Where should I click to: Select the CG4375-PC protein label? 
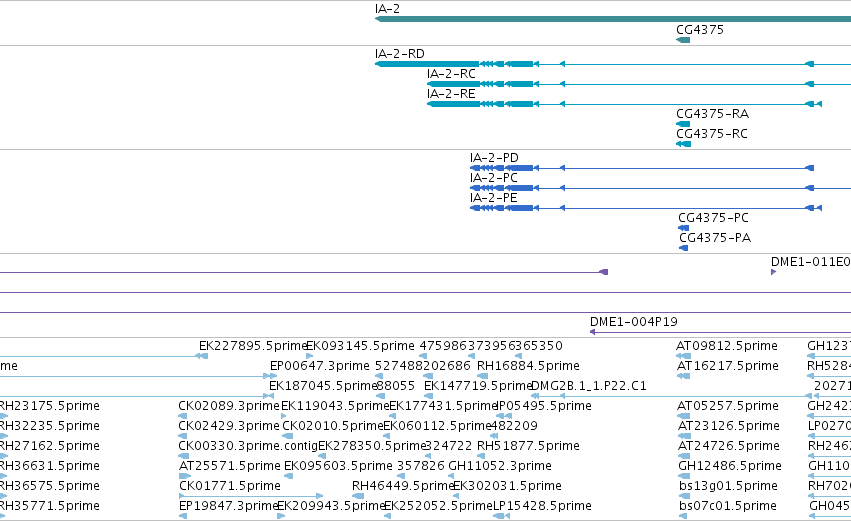[713, 218]
